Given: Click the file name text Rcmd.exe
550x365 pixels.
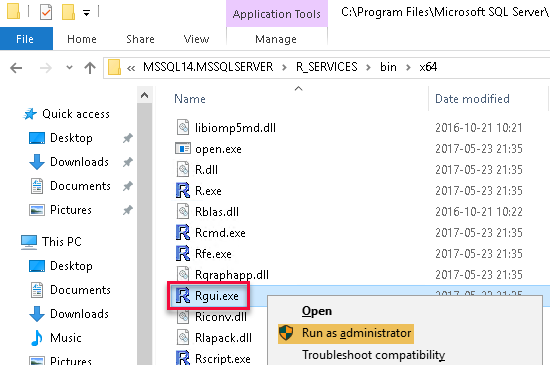Looking at the screenshot, I should tap(220, 233).
